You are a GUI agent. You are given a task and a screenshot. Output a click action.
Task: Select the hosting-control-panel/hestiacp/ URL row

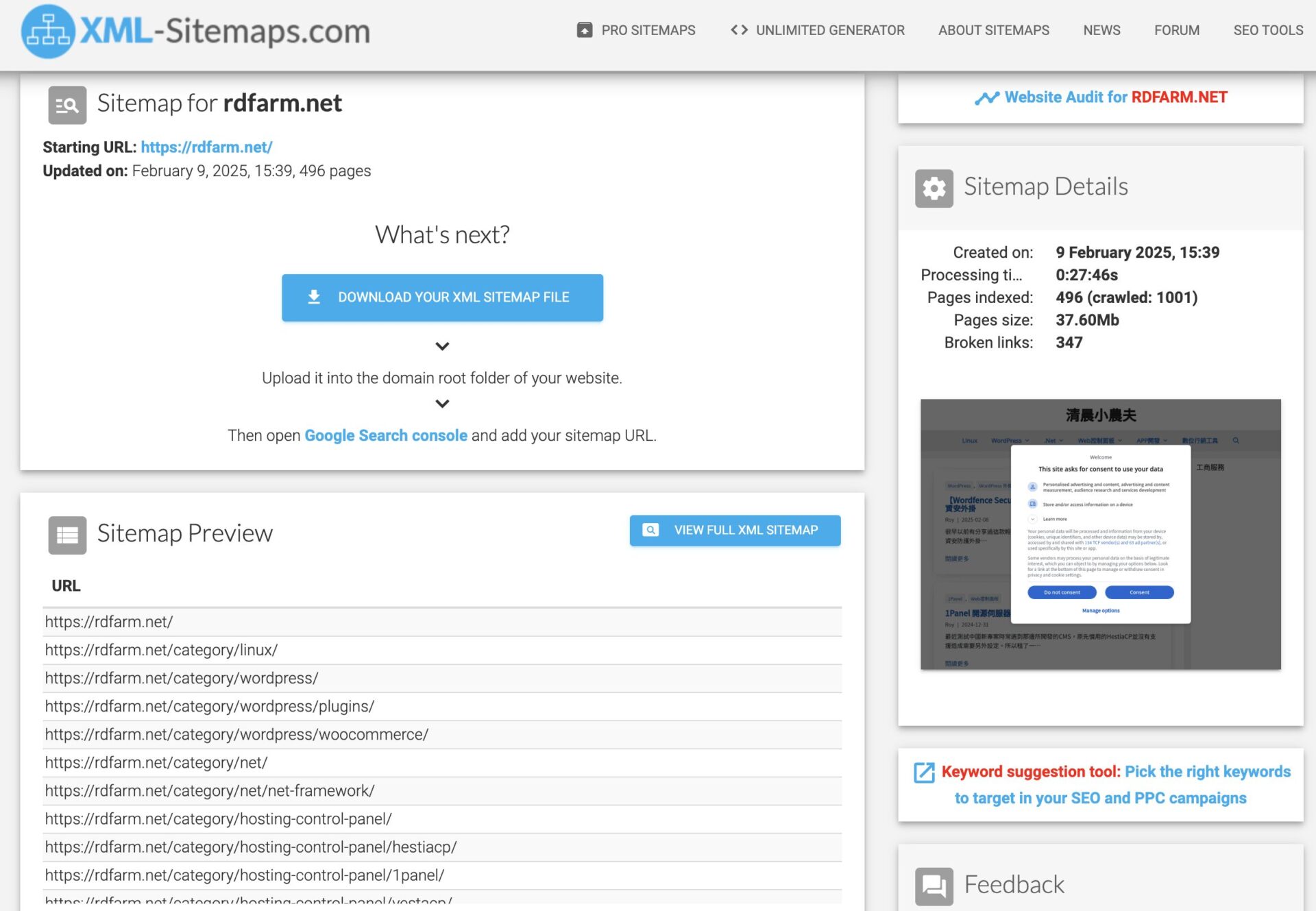(442, 847)
